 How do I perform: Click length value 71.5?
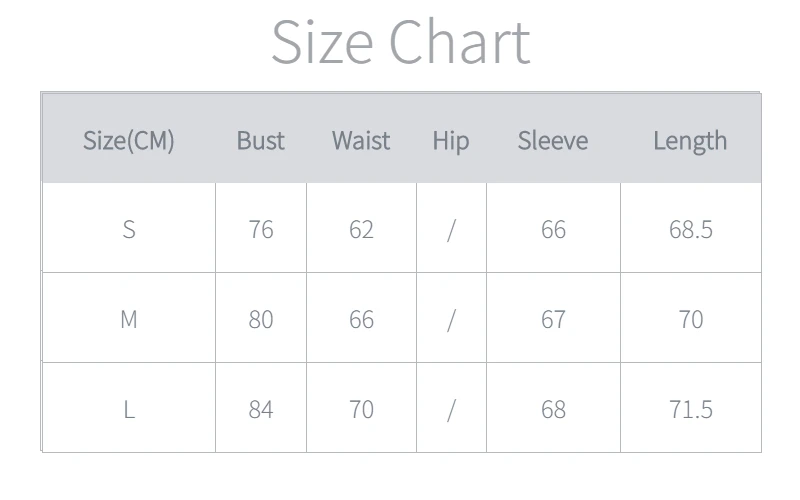[690, 409]
